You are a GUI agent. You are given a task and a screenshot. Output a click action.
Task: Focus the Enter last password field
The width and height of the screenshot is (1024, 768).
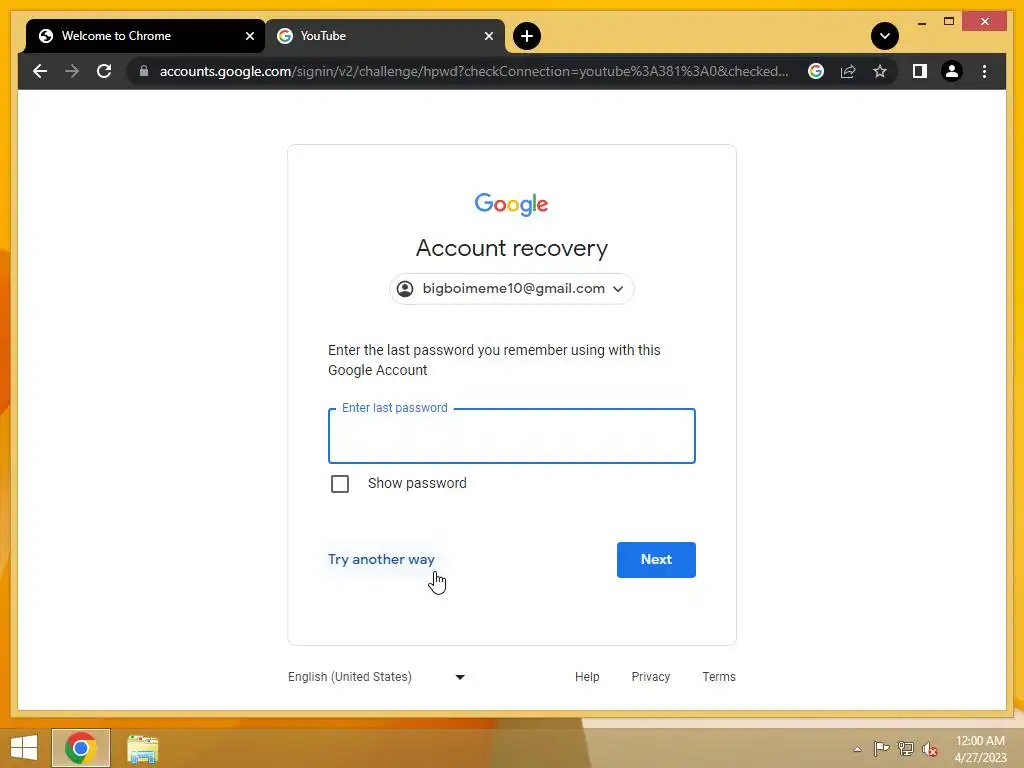pos(511,436)
